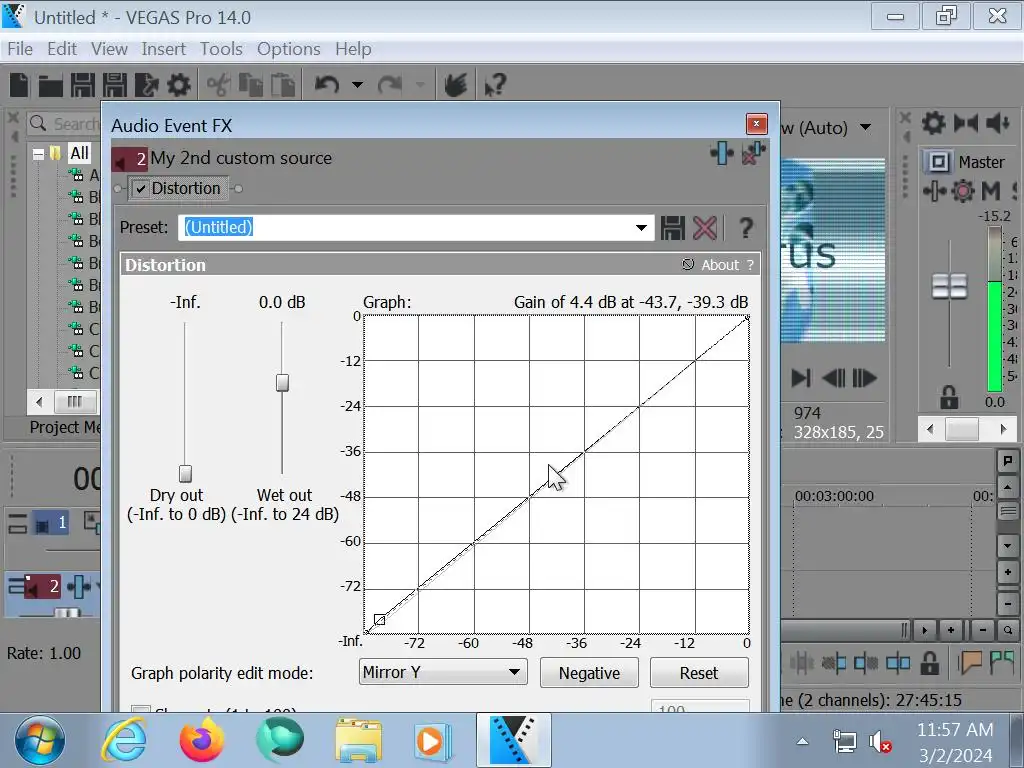Toggle the Distortion plug-in checkbox
1024x768 pixels.
141,189
